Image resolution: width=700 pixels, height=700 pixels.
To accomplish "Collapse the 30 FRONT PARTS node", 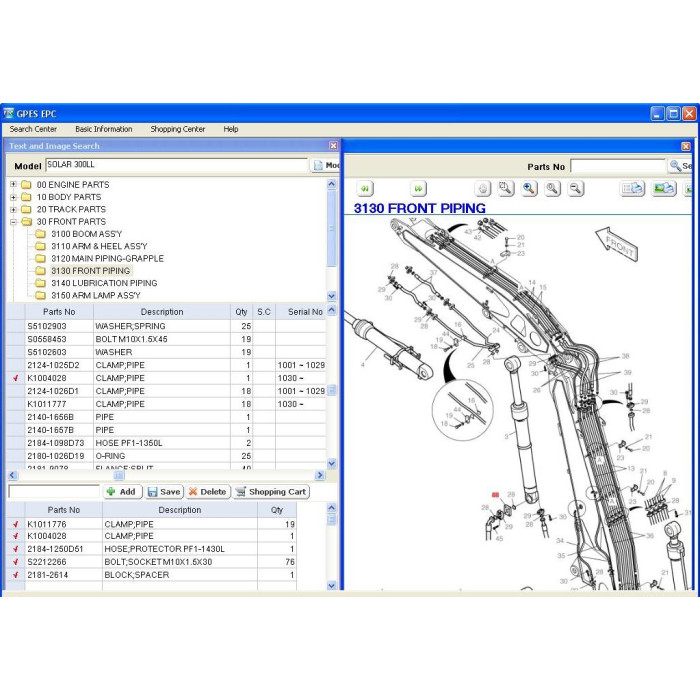I will point(13,221).
